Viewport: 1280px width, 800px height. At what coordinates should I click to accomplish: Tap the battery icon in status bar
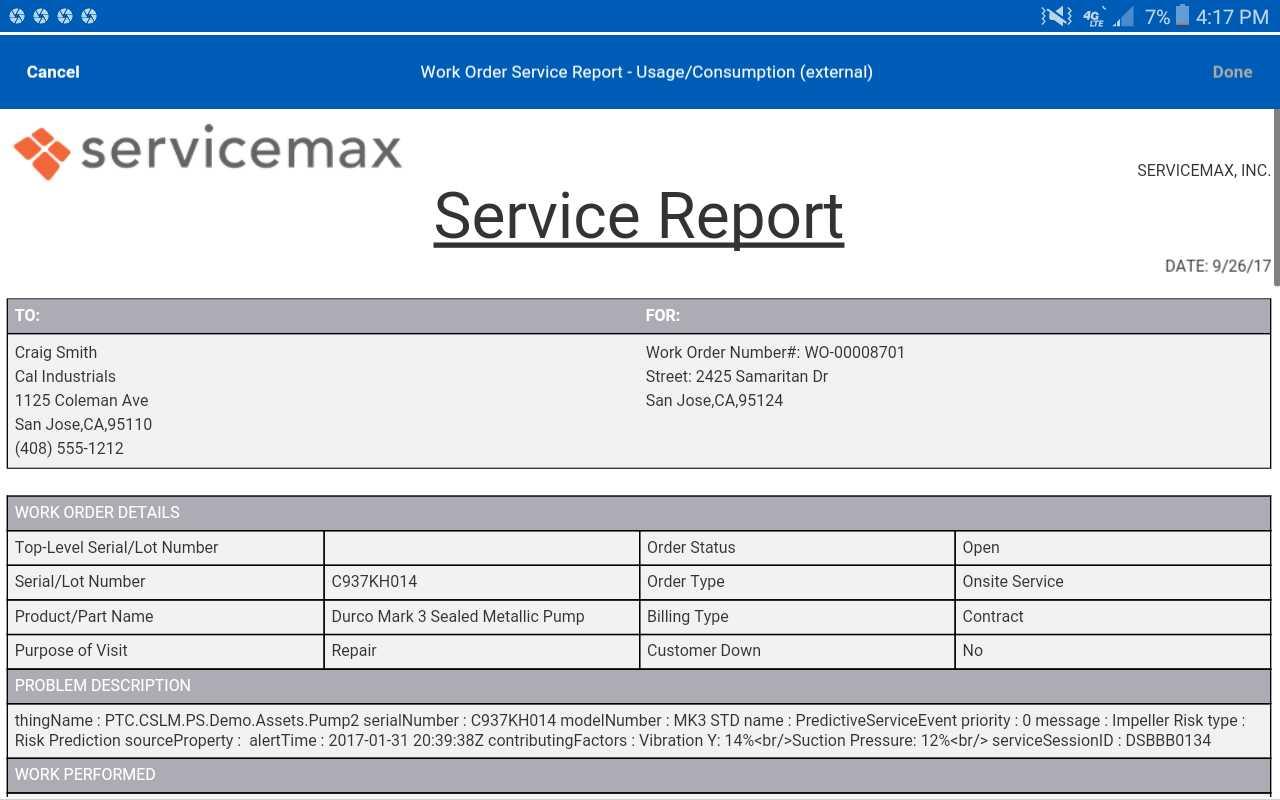click(1184, 16)
